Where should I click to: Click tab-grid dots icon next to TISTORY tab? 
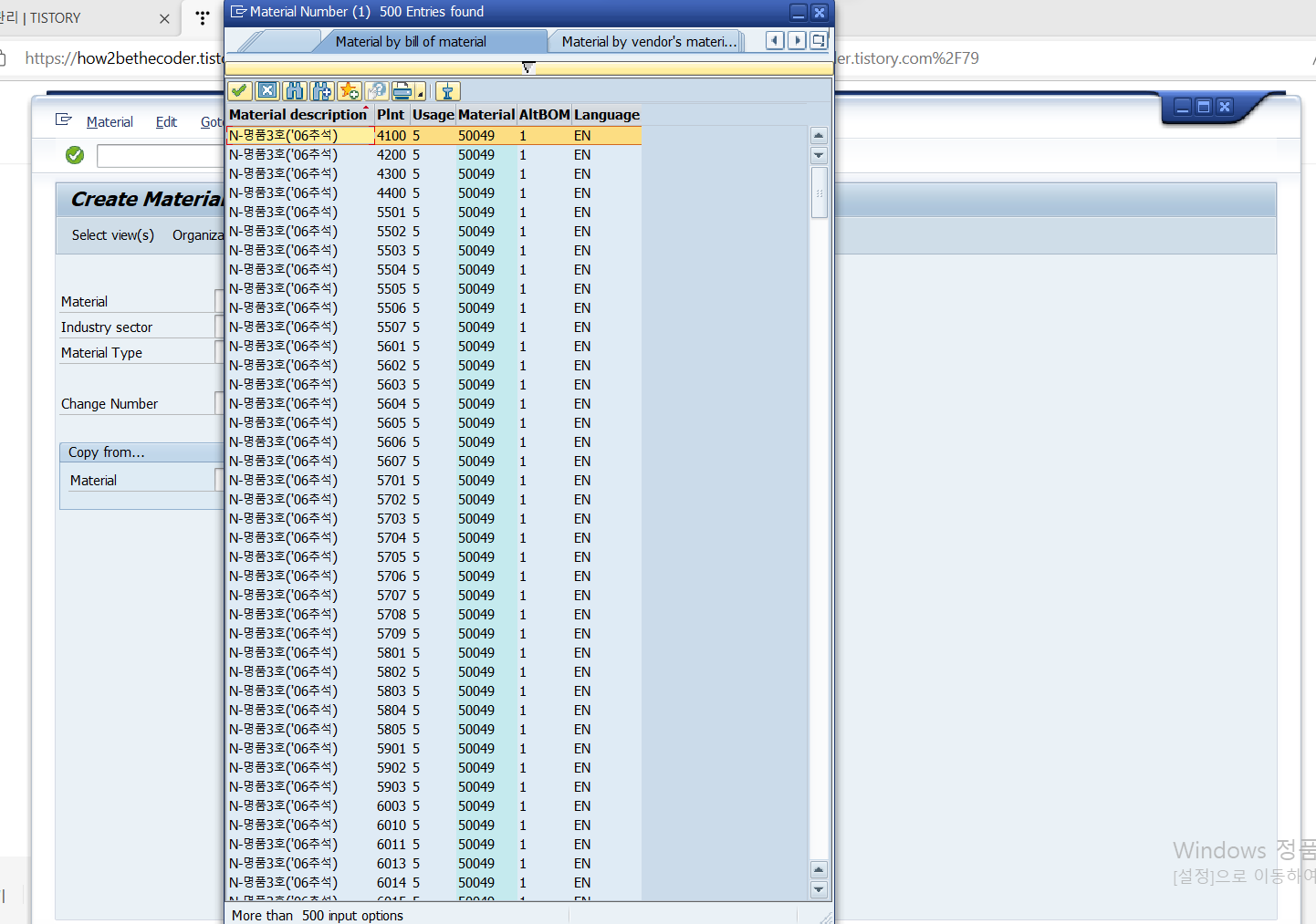(x=203, y=18)
